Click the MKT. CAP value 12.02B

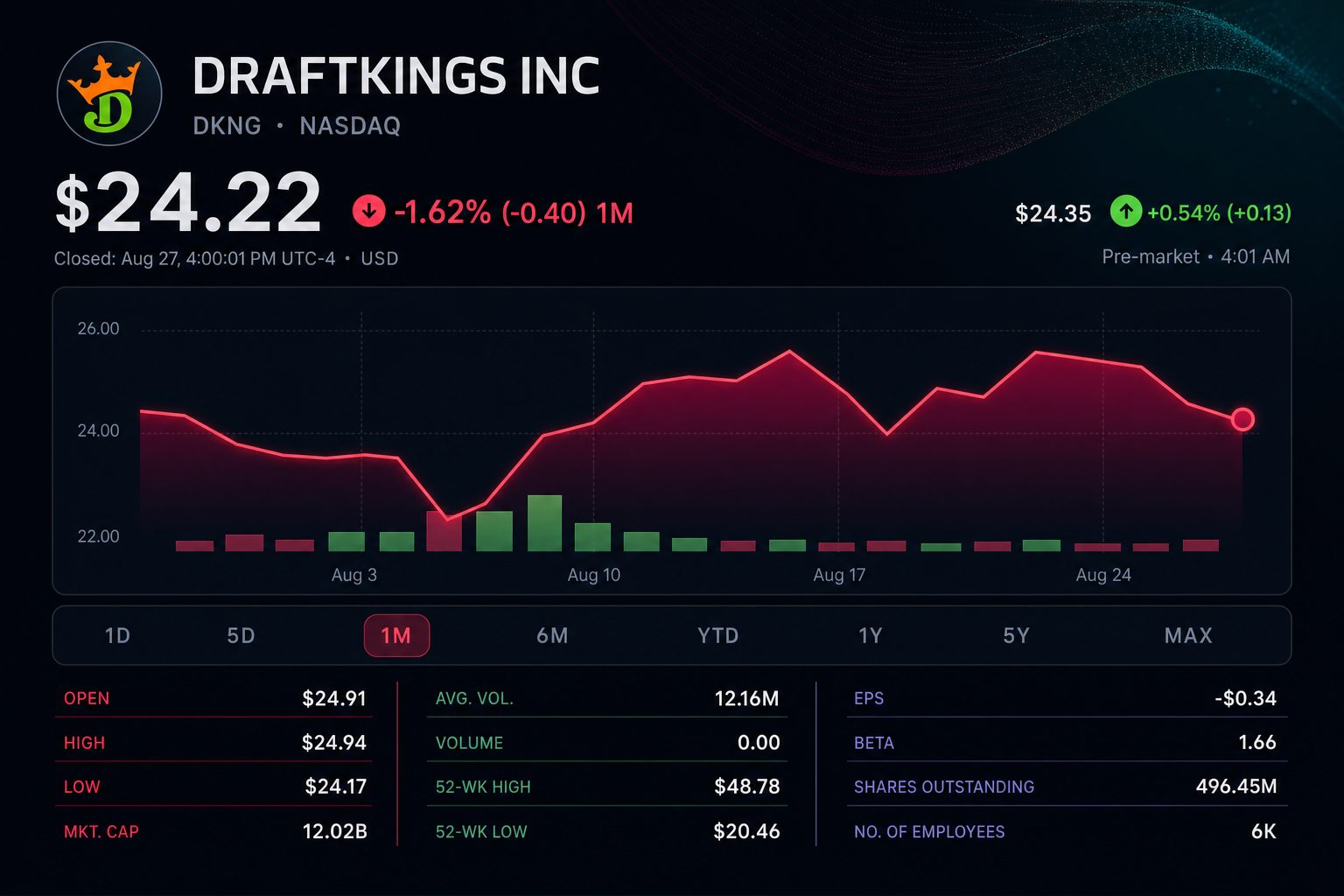pyautogui.click(x=334, y=831)
